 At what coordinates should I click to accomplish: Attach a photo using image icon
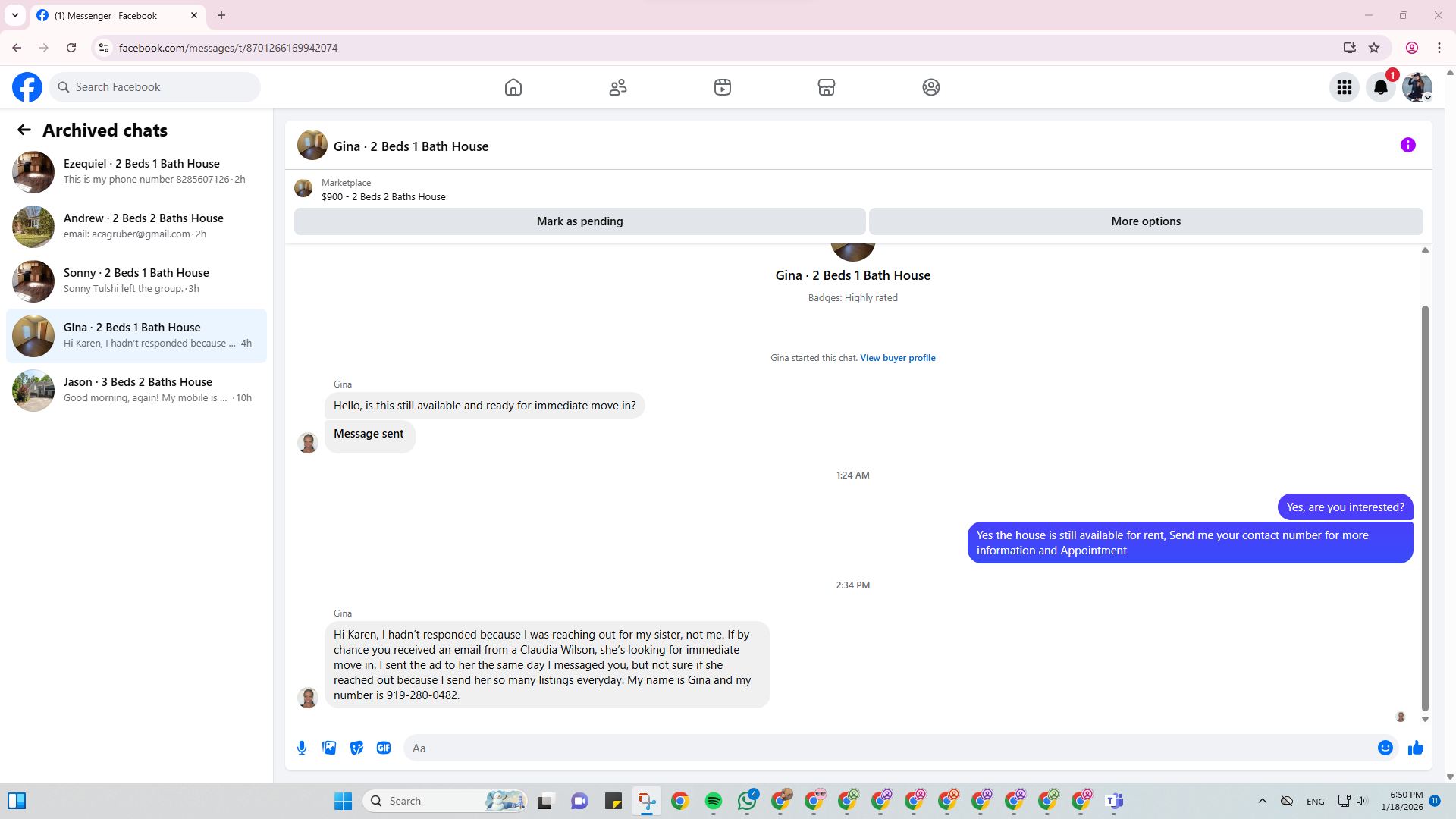[x=329, y=748]
